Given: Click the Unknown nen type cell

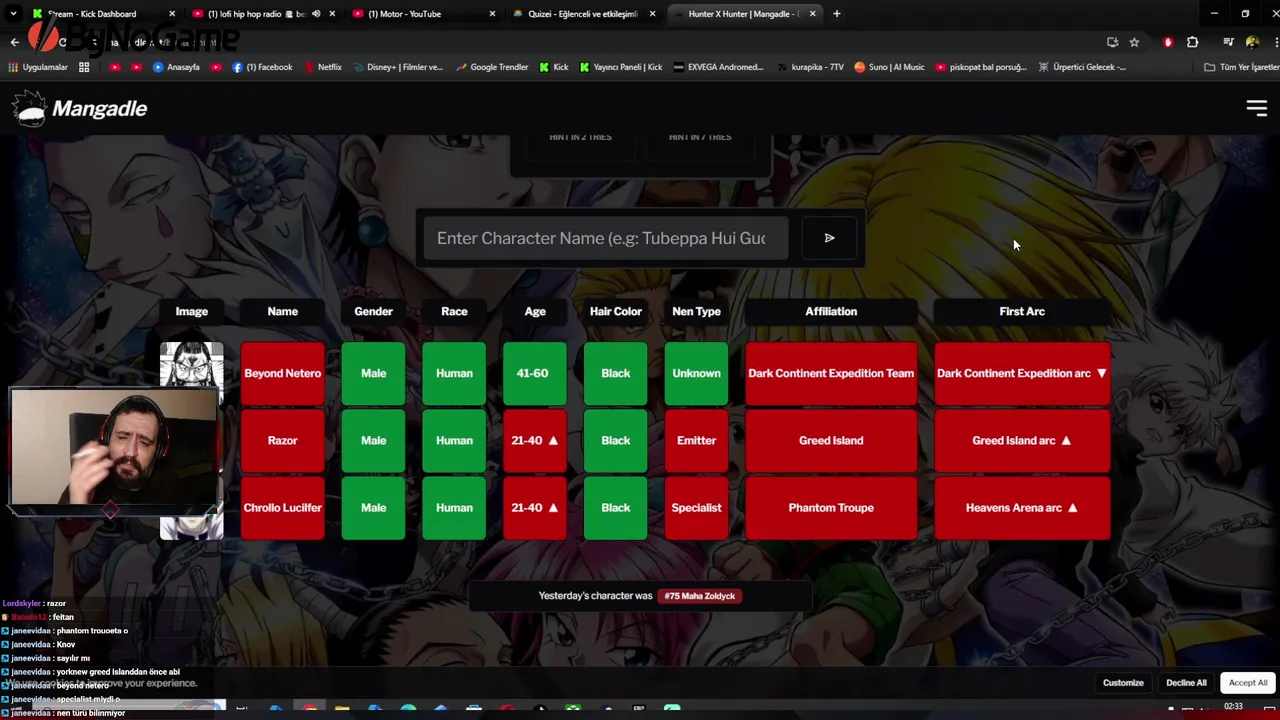Looking at the screenshot, I should point(696,373).
